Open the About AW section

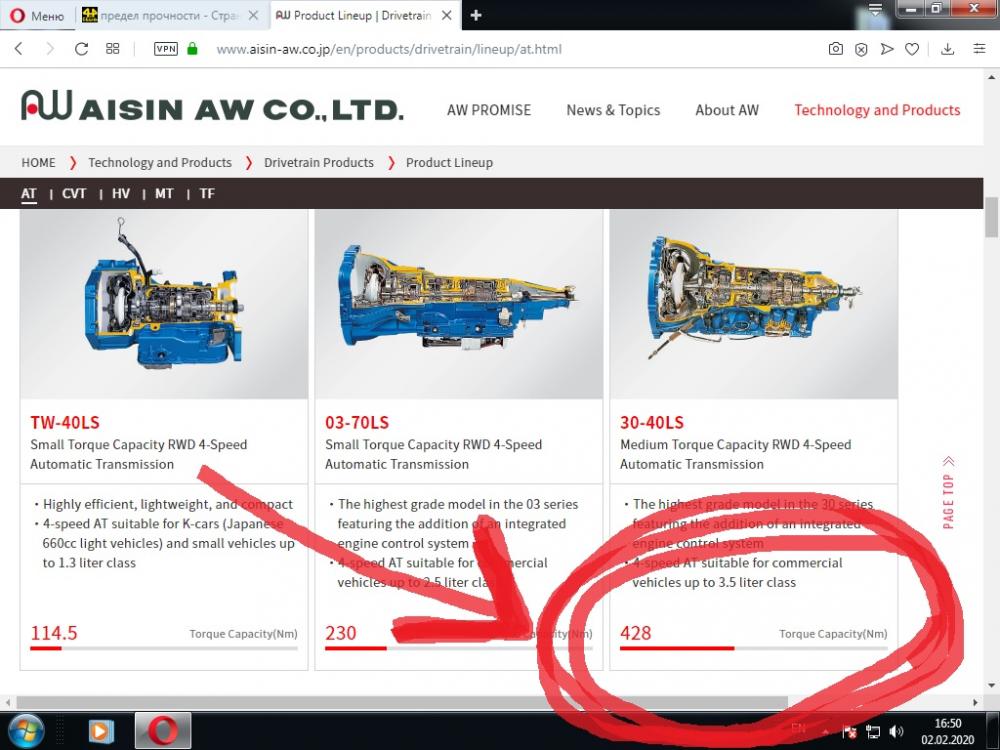coord(727,110)
